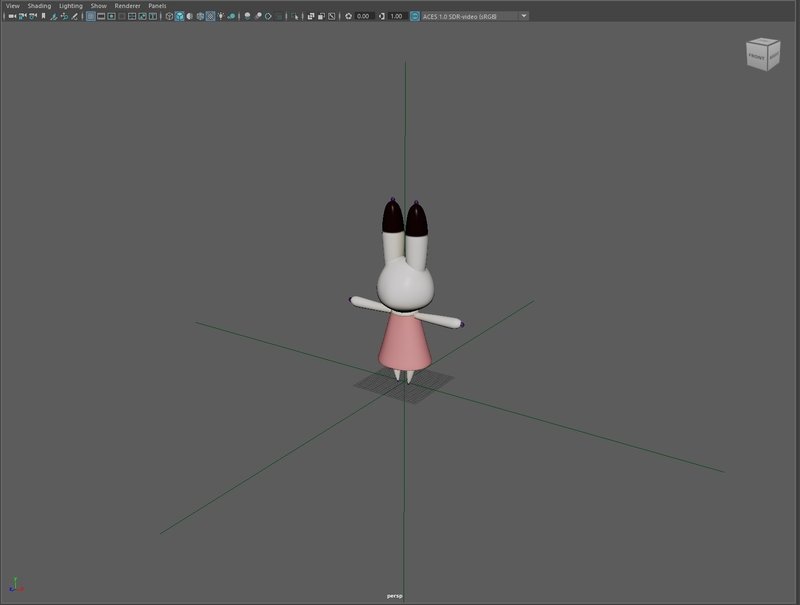Screen dimensions: 800x605
Task: Click the Isolate Select icon
Action: pos(295,16)
